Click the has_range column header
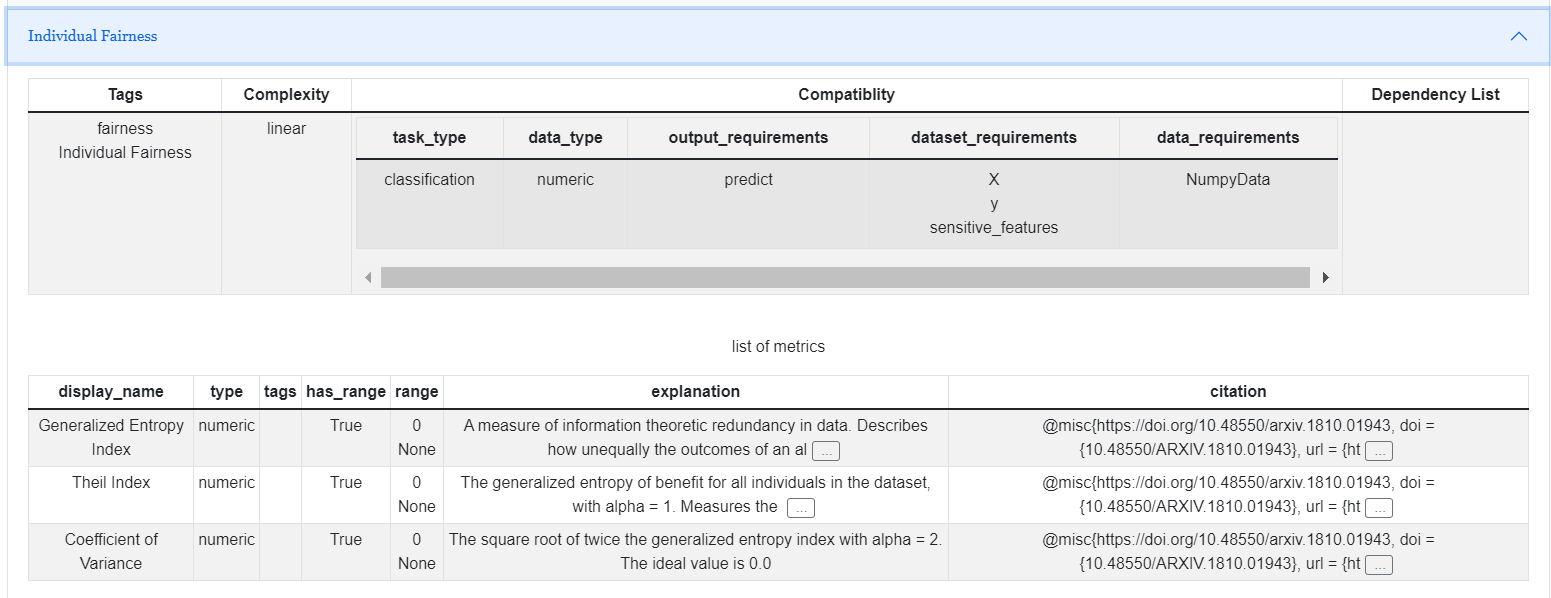1551x598 pixels. (346, 392)
